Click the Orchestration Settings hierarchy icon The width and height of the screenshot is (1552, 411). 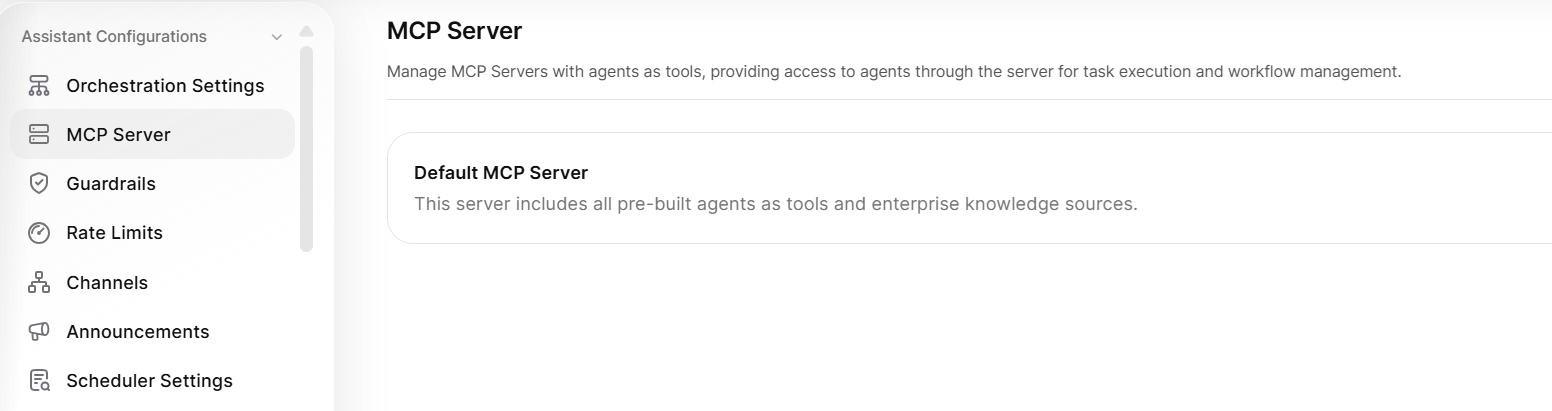click(x=39, y=86)
